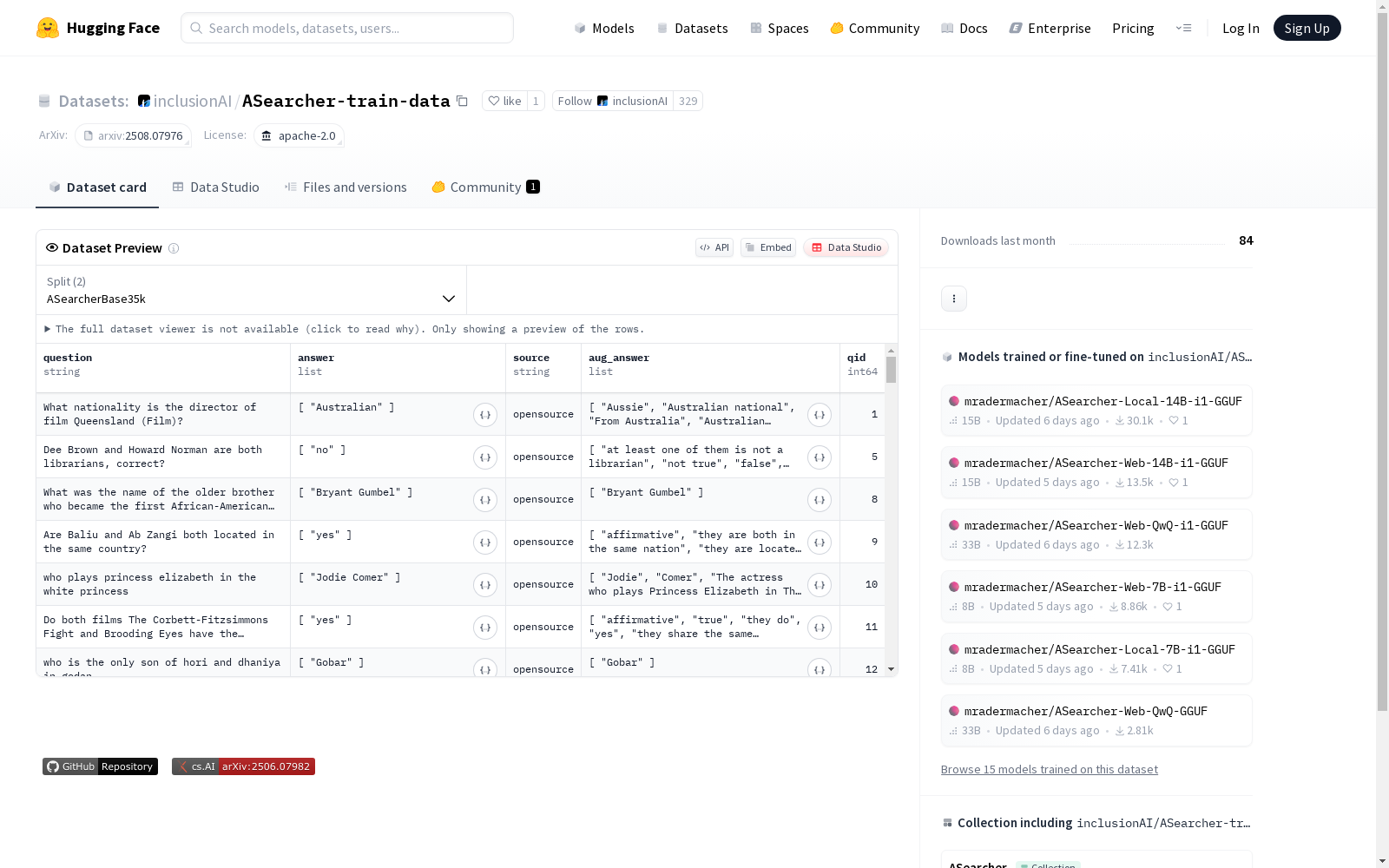Image resolution: width=1389 pixels, height=868 pixels.
Task: Expand answer JSON in the Baliu and Ab Zangi row
Action: pos(485,542)
